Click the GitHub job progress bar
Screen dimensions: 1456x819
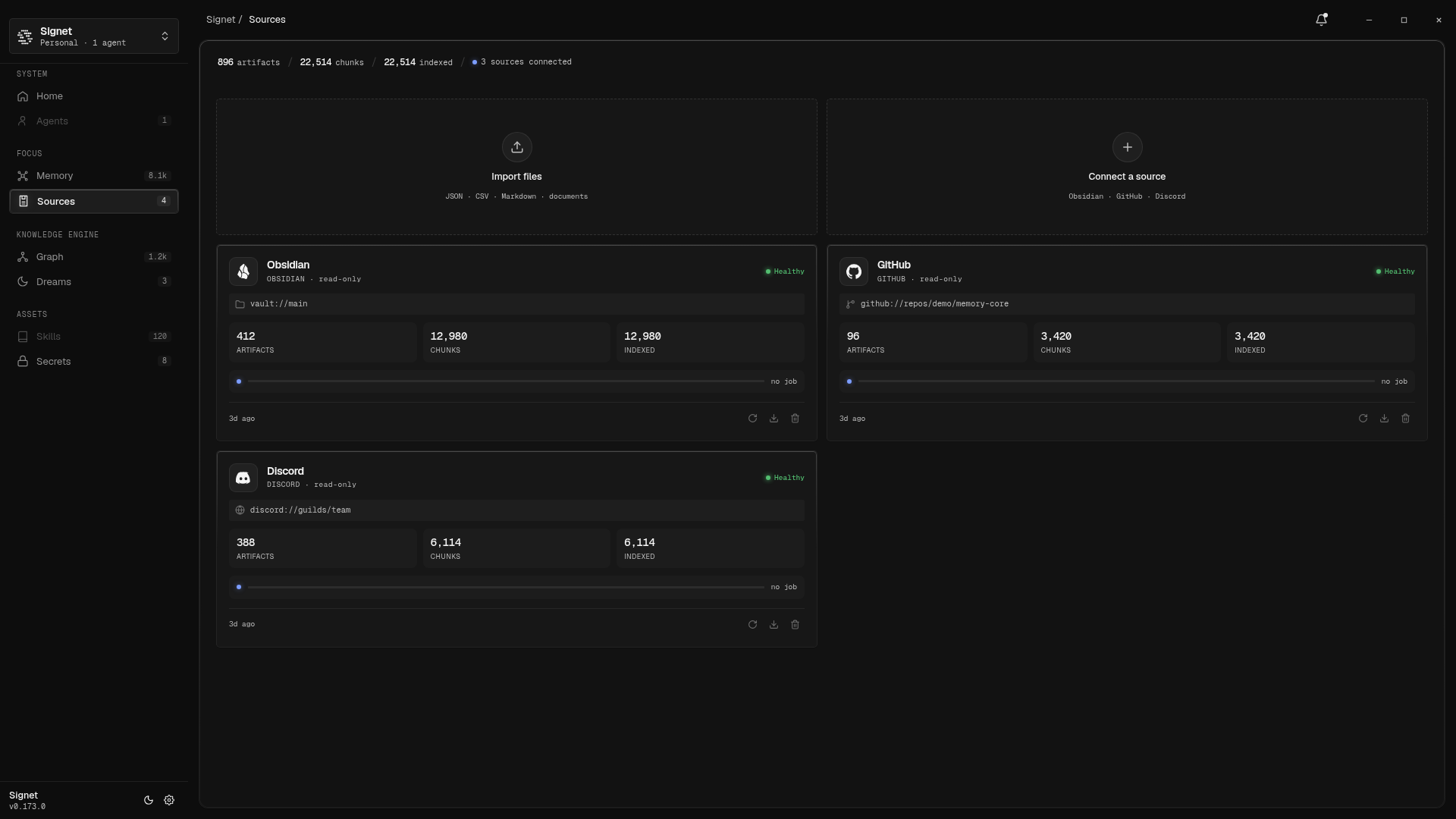[1116, 381]
